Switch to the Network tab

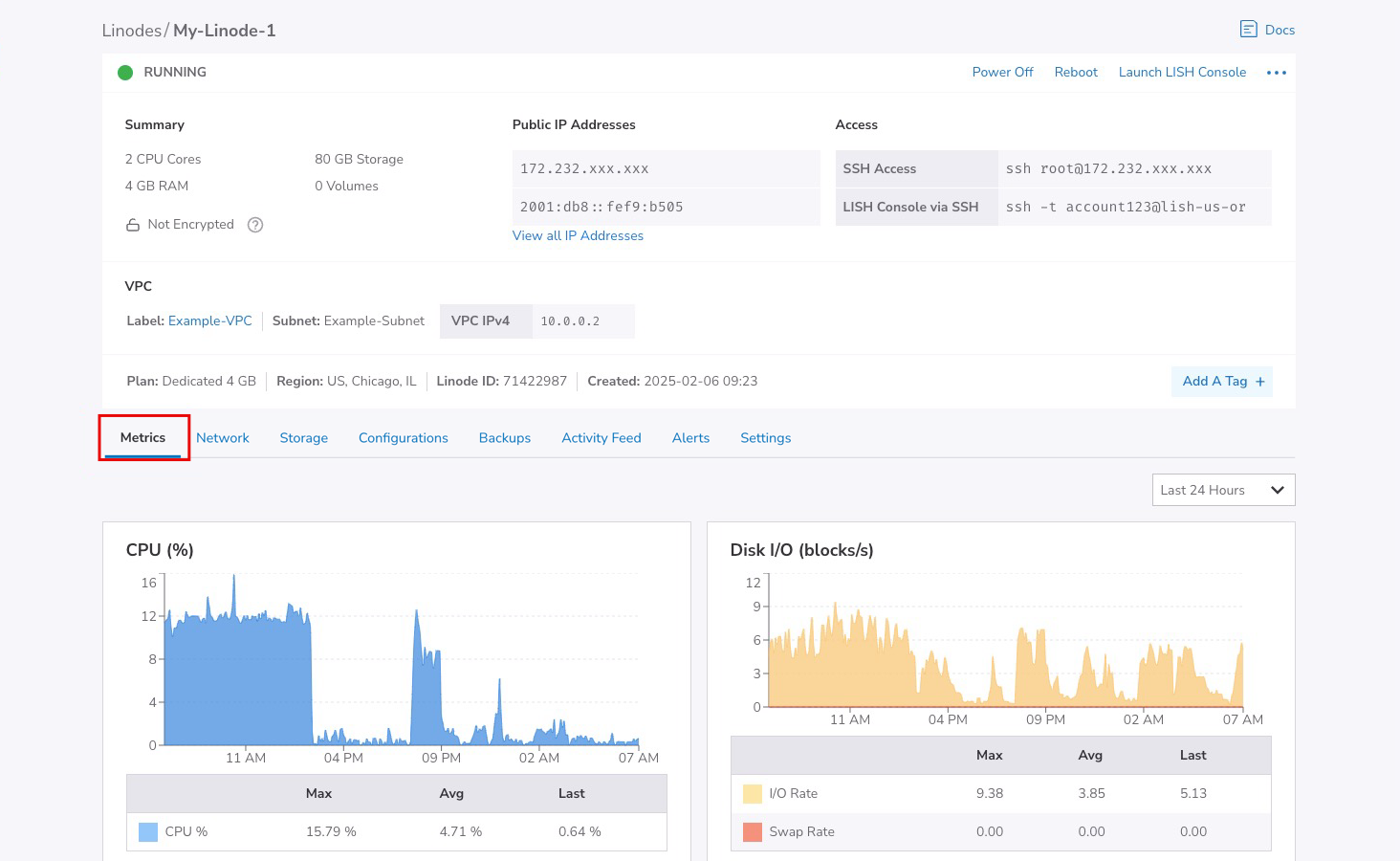222,438
